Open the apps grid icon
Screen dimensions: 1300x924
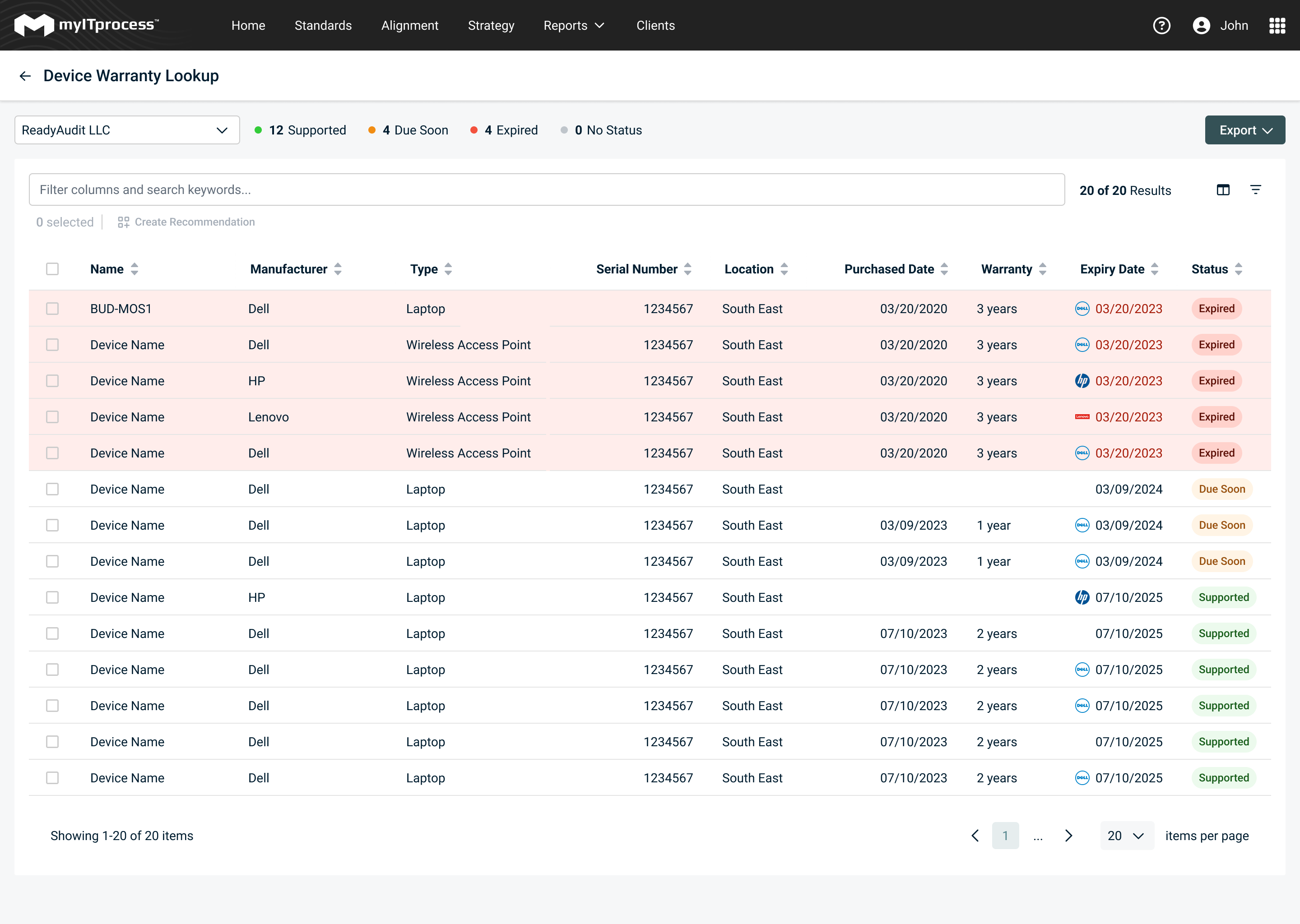[1277, 26]
